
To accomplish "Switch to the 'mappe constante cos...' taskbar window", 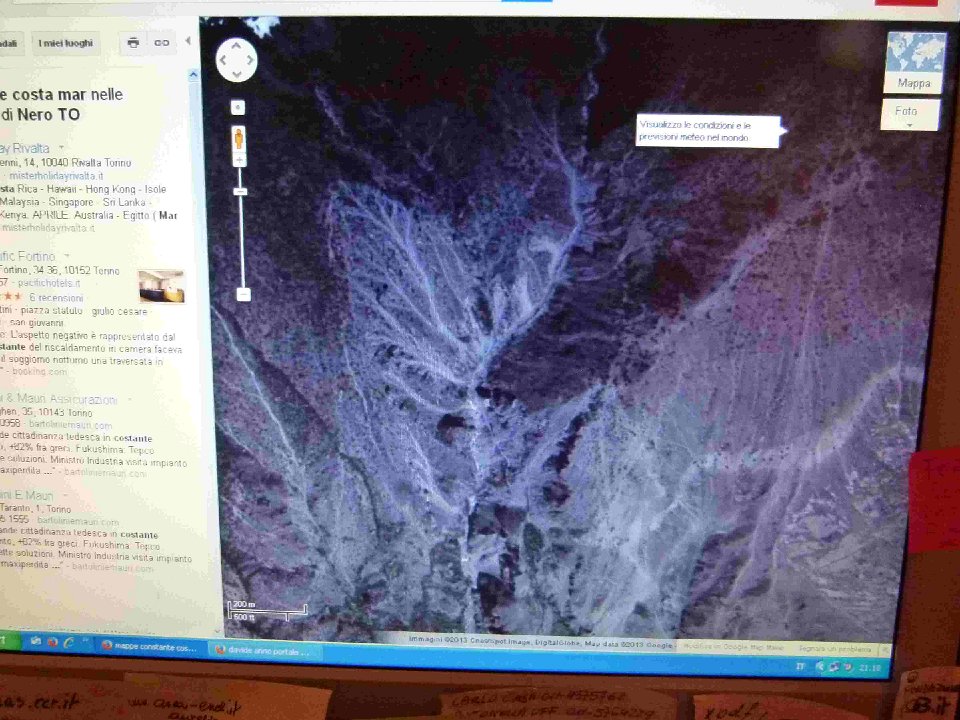I will pos(151,646).
